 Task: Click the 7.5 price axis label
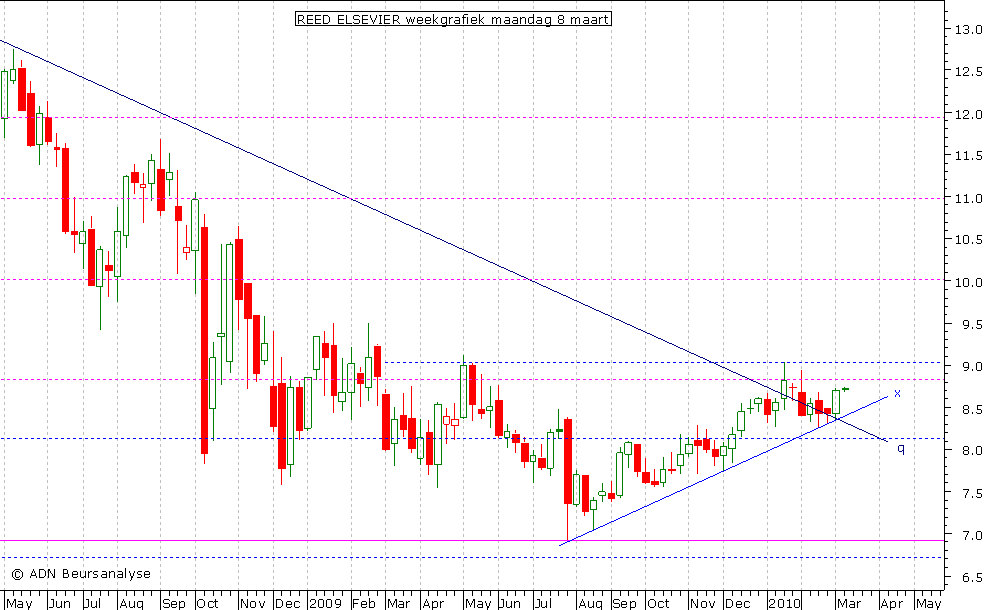(971, 493)
